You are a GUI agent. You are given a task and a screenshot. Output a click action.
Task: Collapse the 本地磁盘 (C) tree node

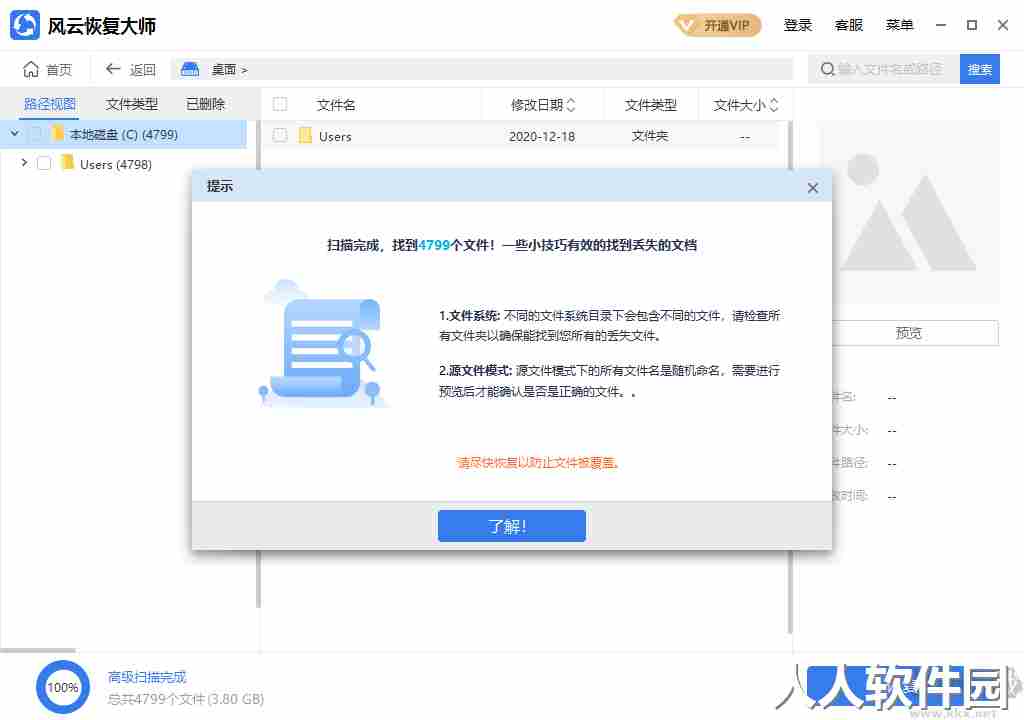pyautogui.click(x=14, y=133)
